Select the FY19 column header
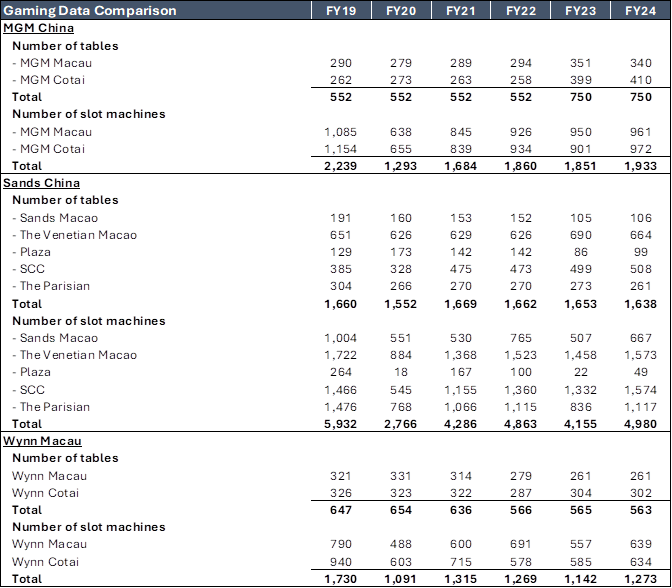Screen dimensions: 672x588 [x=341, y=10]
